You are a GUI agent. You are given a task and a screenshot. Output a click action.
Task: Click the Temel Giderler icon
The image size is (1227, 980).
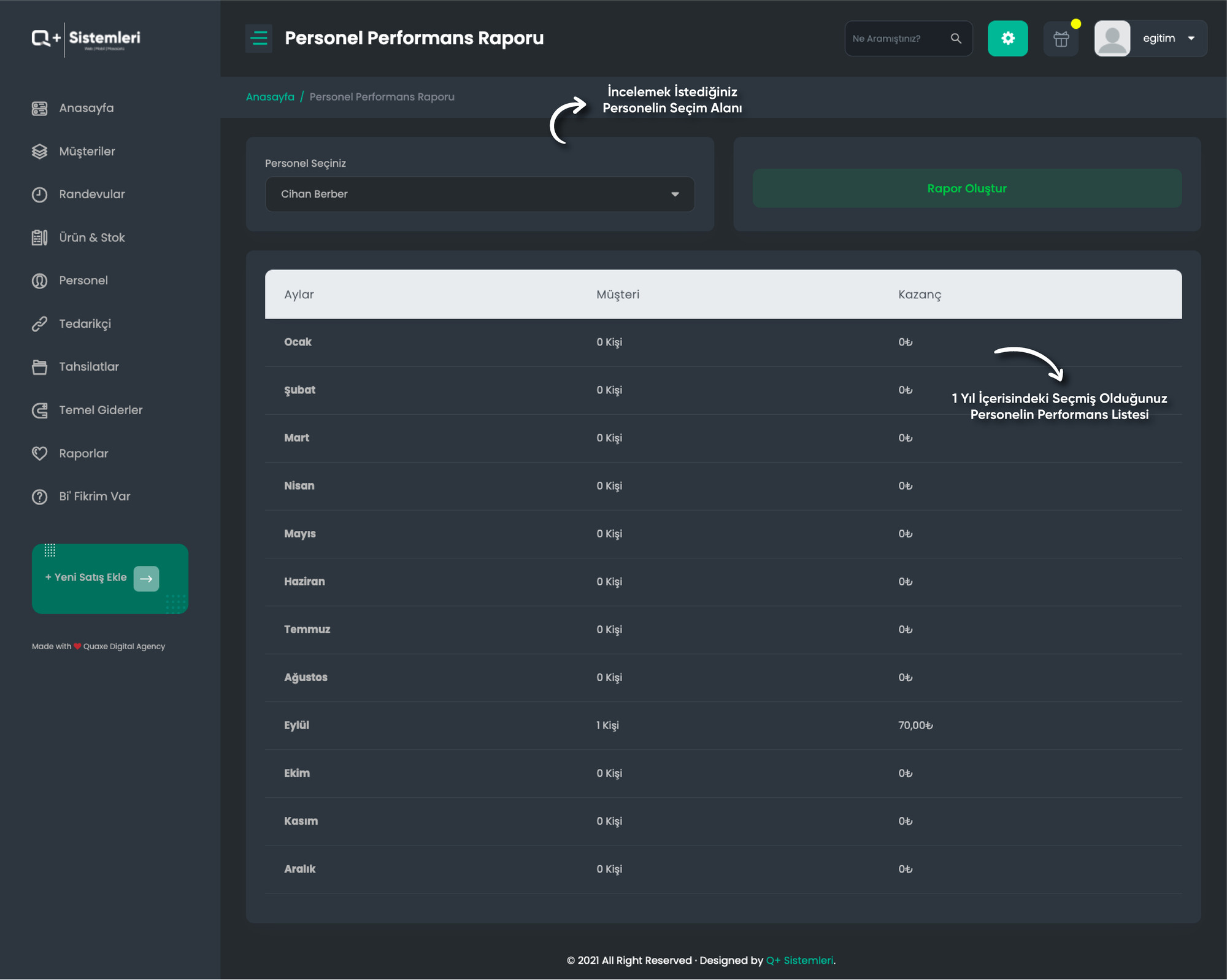coord(39,411)
